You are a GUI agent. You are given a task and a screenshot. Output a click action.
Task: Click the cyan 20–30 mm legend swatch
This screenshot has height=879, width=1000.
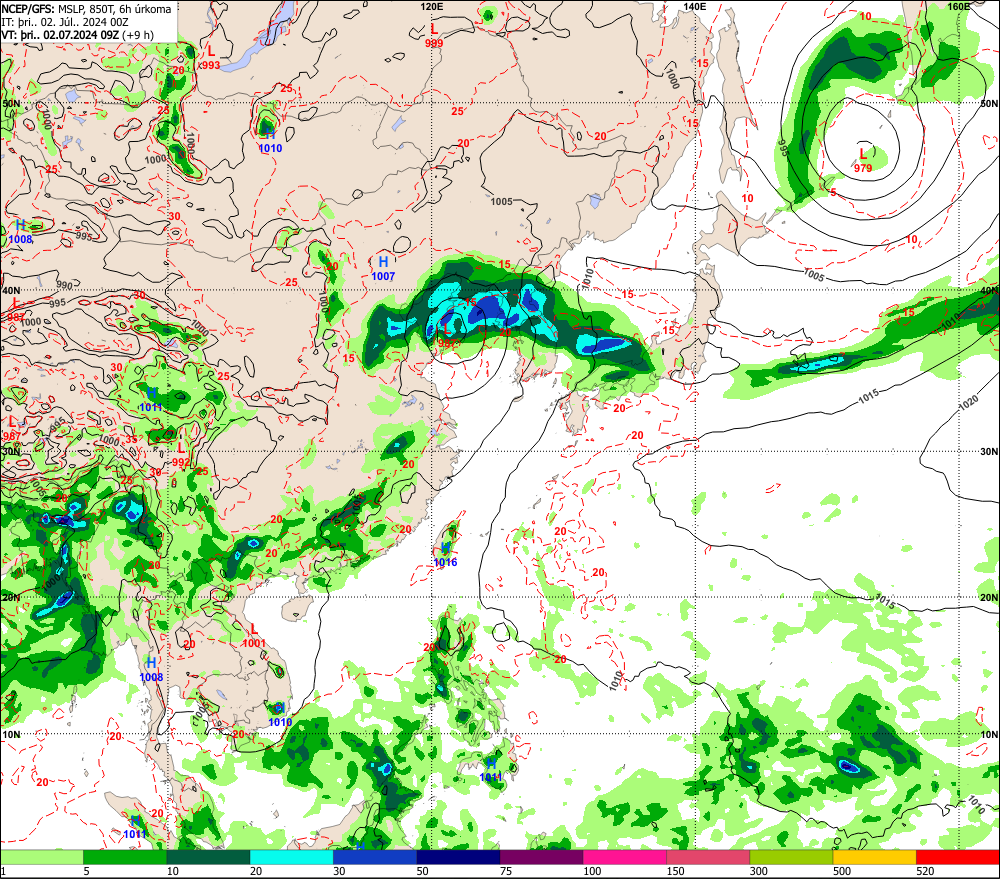(x=291, y=857)
